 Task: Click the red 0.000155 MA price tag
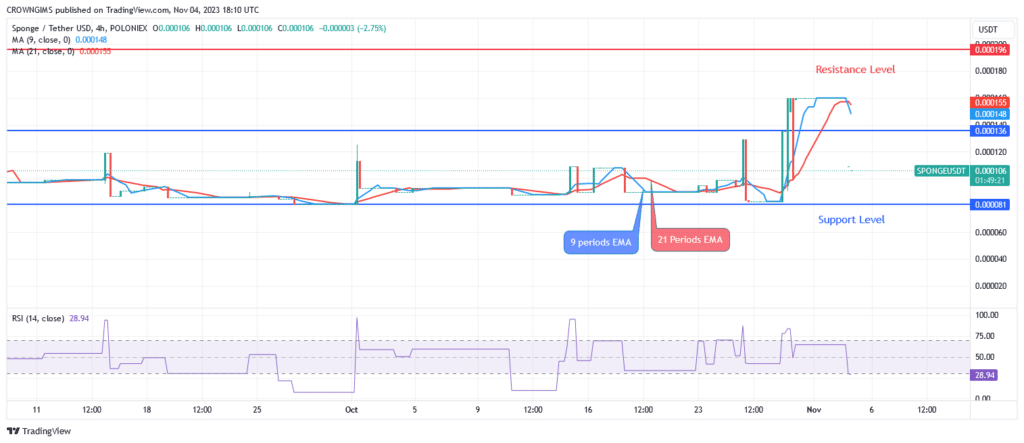[x=991, y=103]
